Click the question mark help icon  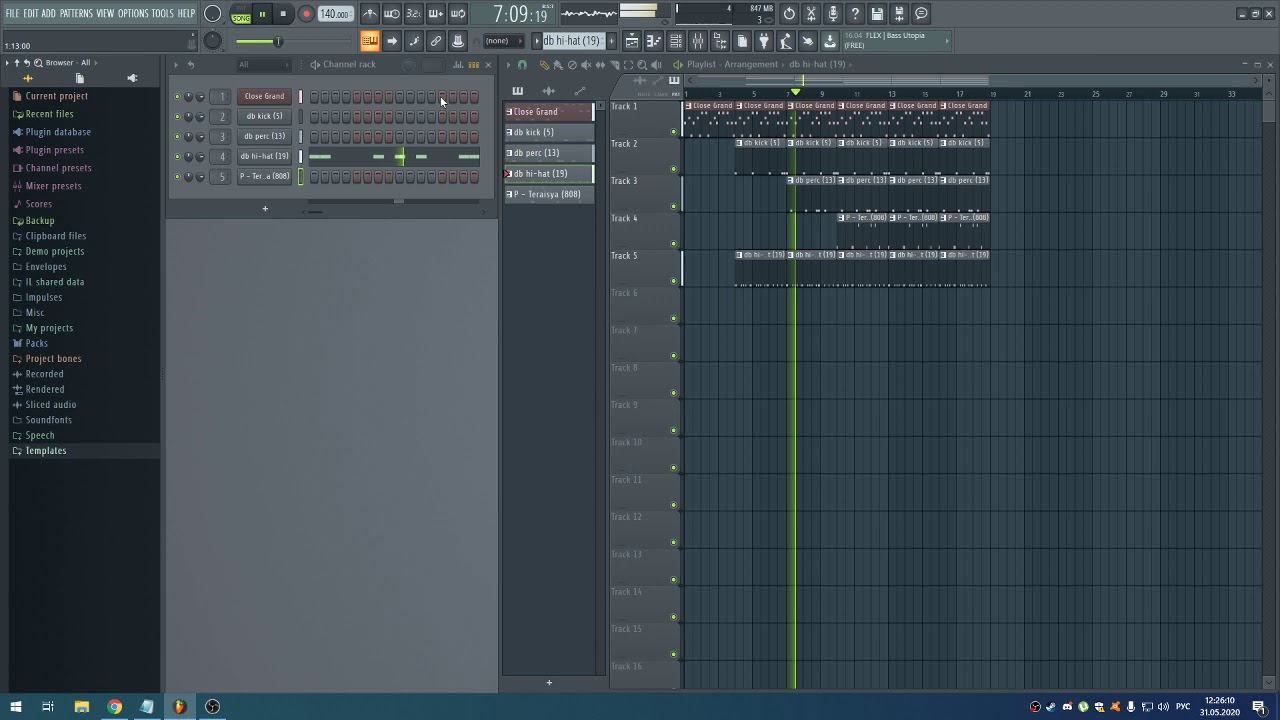pyautogui.click(x=855, y=14)
